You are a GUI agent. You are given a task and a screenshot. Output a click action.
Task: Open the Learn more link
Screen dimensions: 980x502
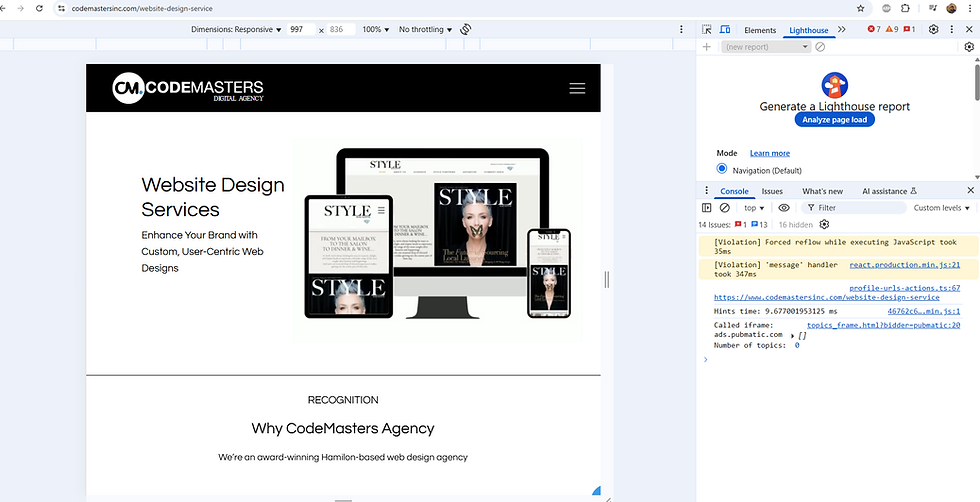tap(770, 153)
